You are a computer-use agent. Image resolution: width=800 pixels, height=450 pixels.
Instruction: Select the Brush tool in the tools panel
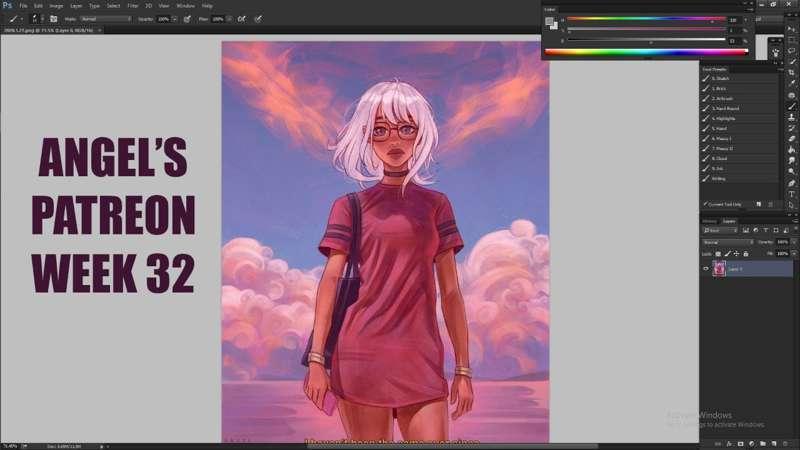click(x=792, y=106)
